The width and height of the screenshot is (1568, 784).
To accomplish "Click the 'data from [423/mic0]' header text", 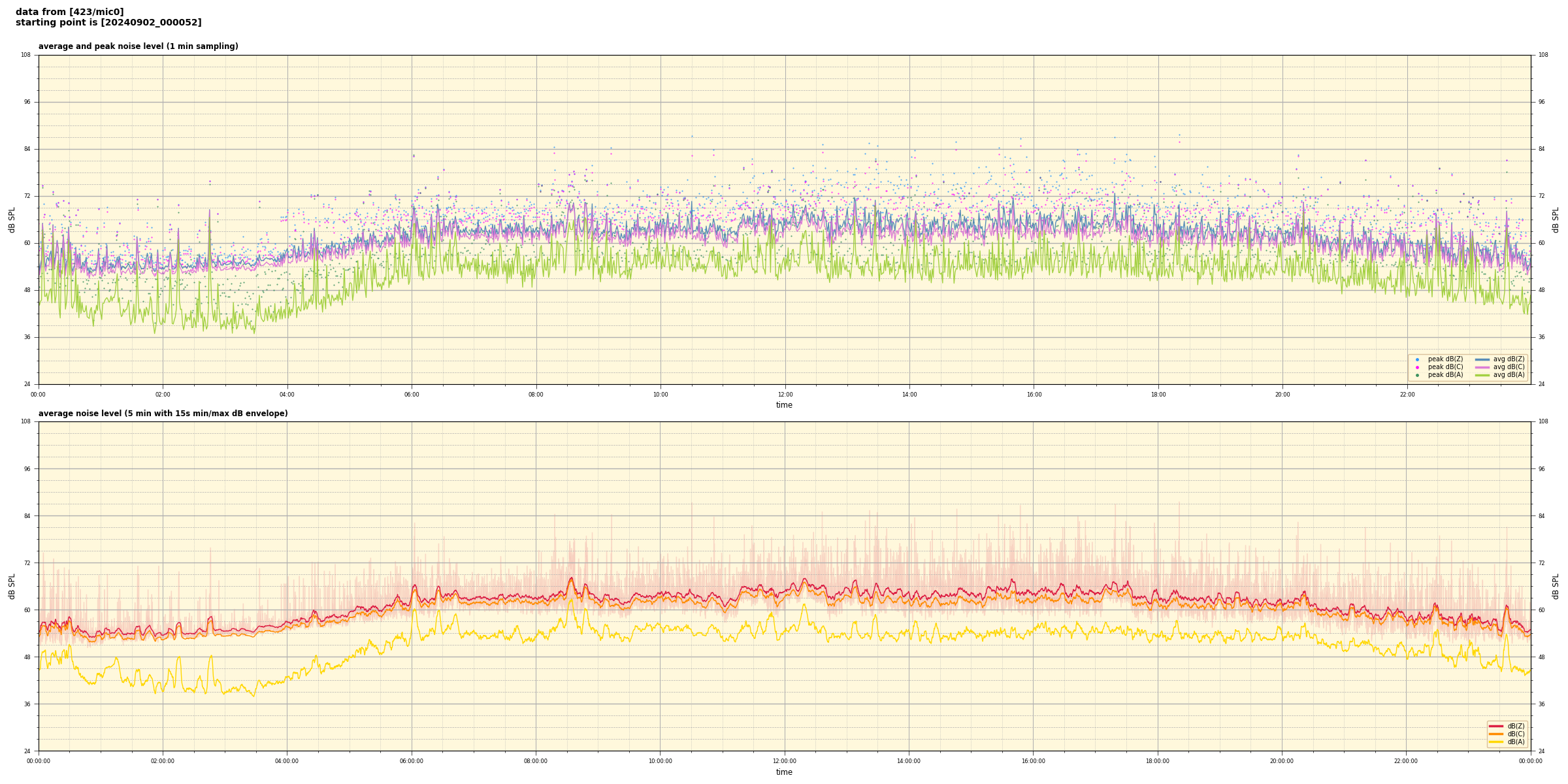I will click(69, 12).
